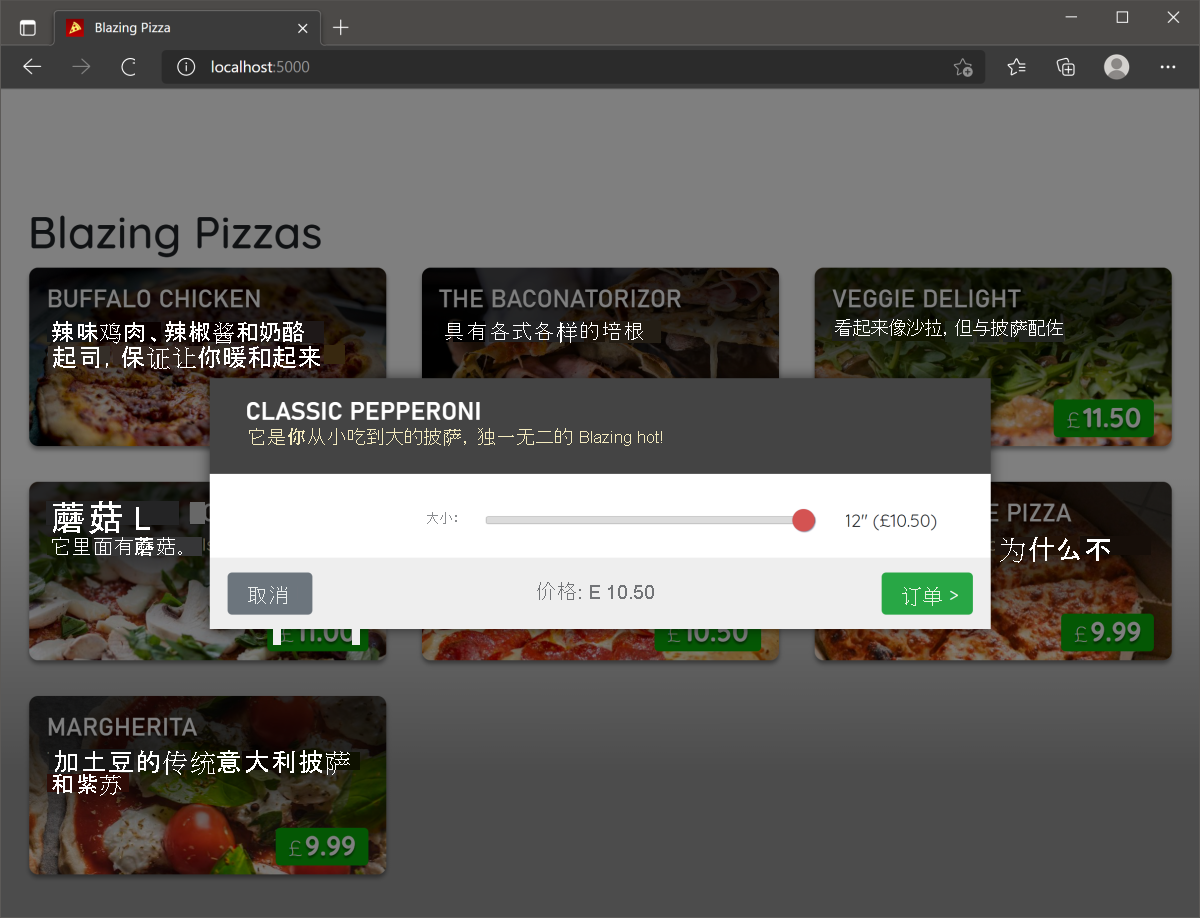Select the Margherita pizza card

tap(207, 786)
